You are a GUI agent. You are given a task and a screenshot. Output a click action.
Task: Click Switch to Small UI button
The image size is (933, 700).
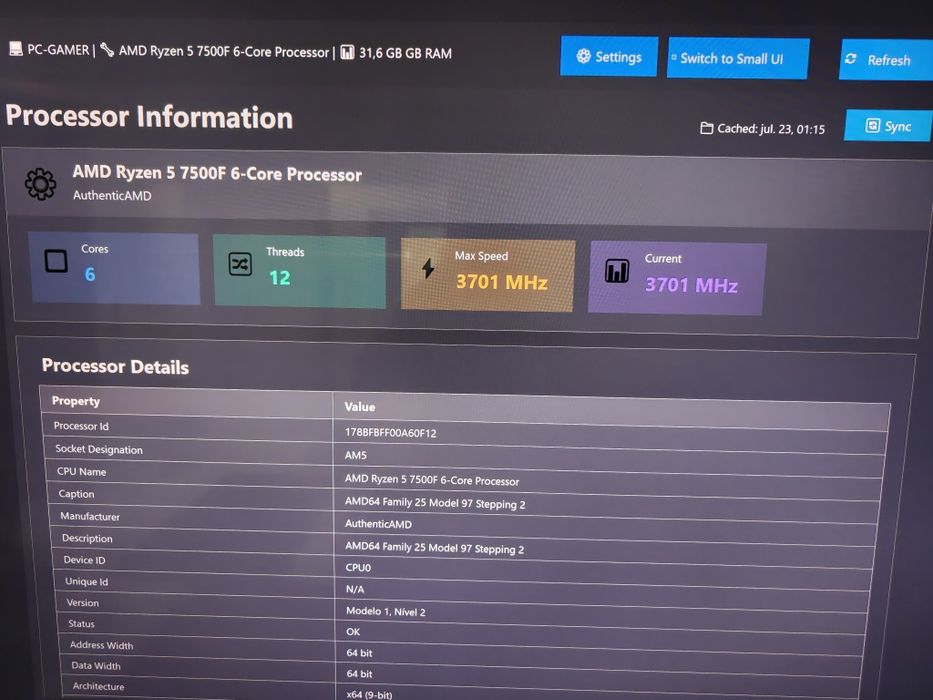coord(738,58)
